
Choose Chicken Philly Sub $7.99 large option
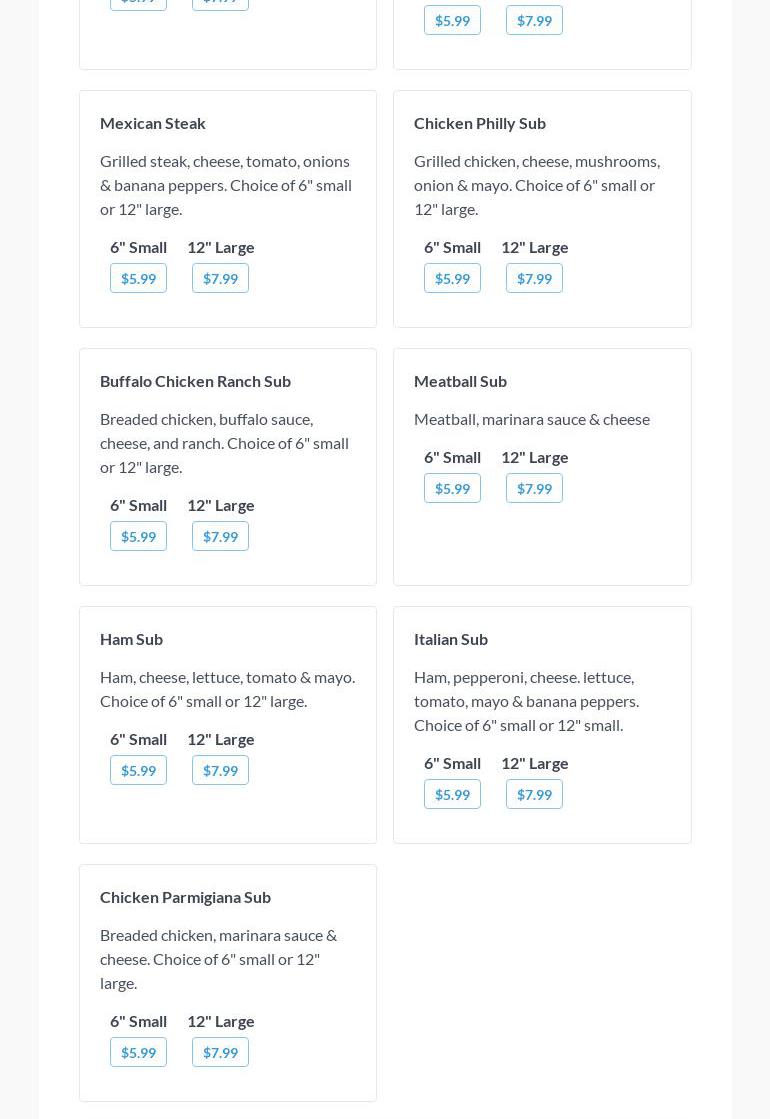534,278
